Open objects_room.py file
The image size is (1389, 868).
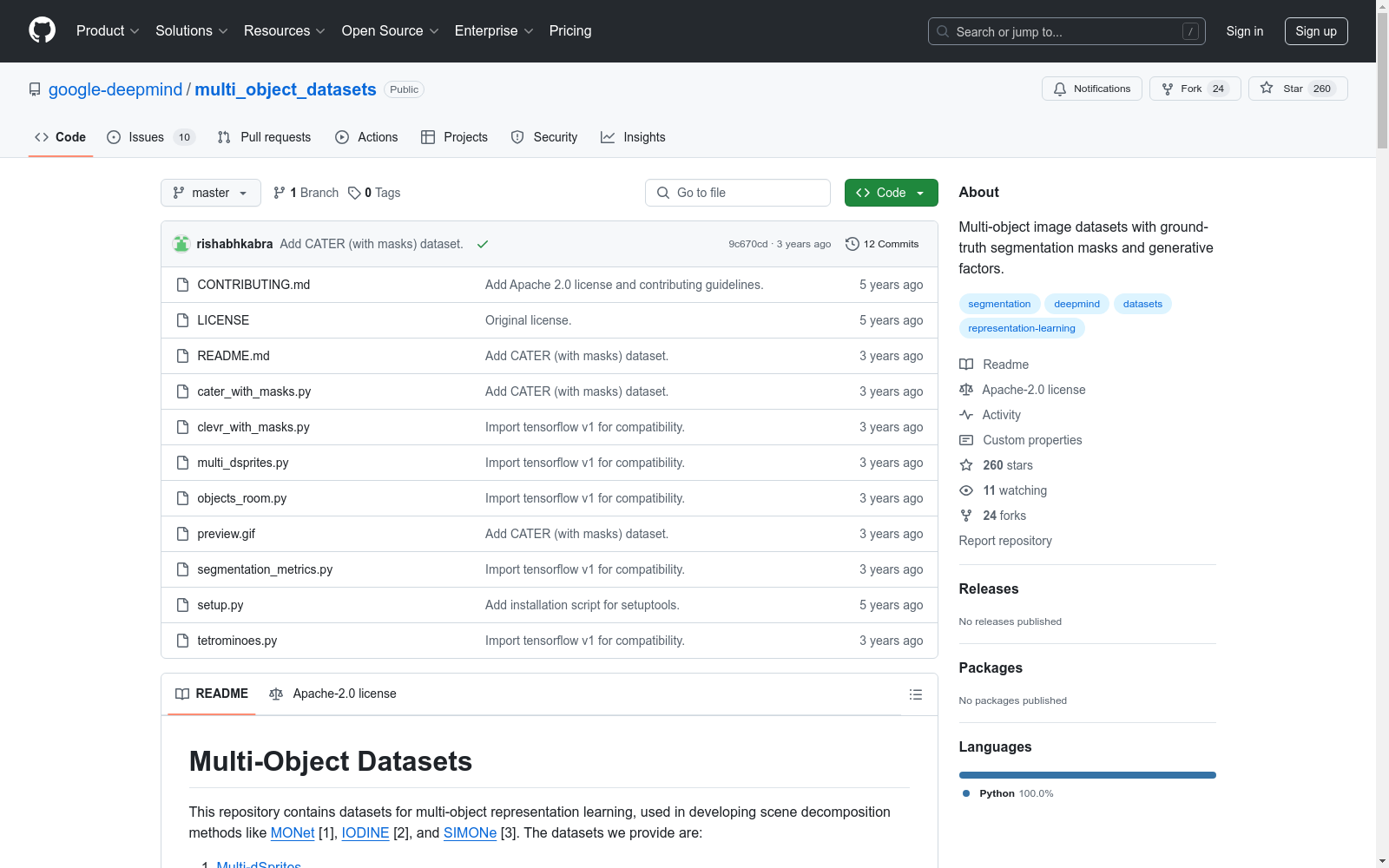(242, 498)
